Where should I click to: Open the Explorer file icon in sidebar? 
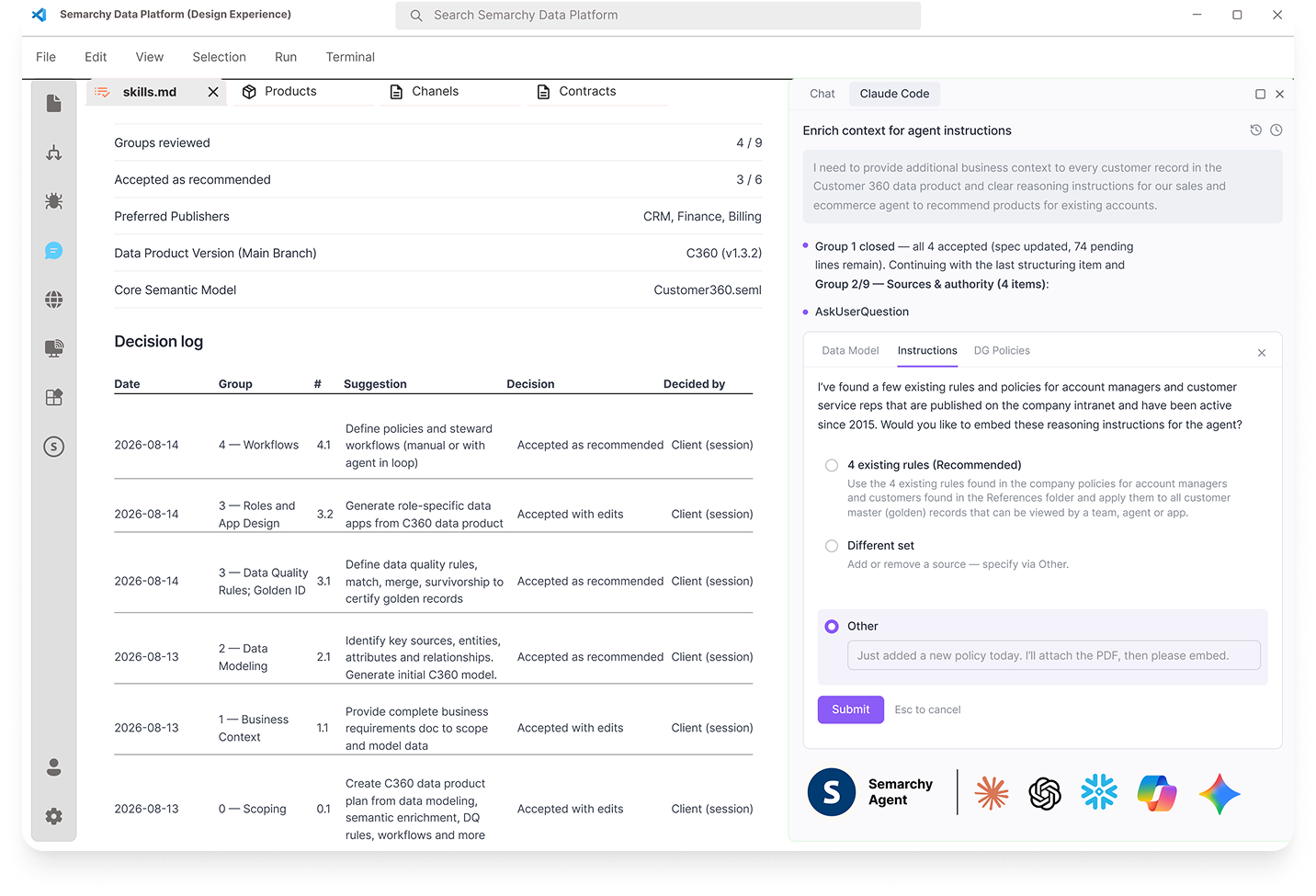[54, 103]
